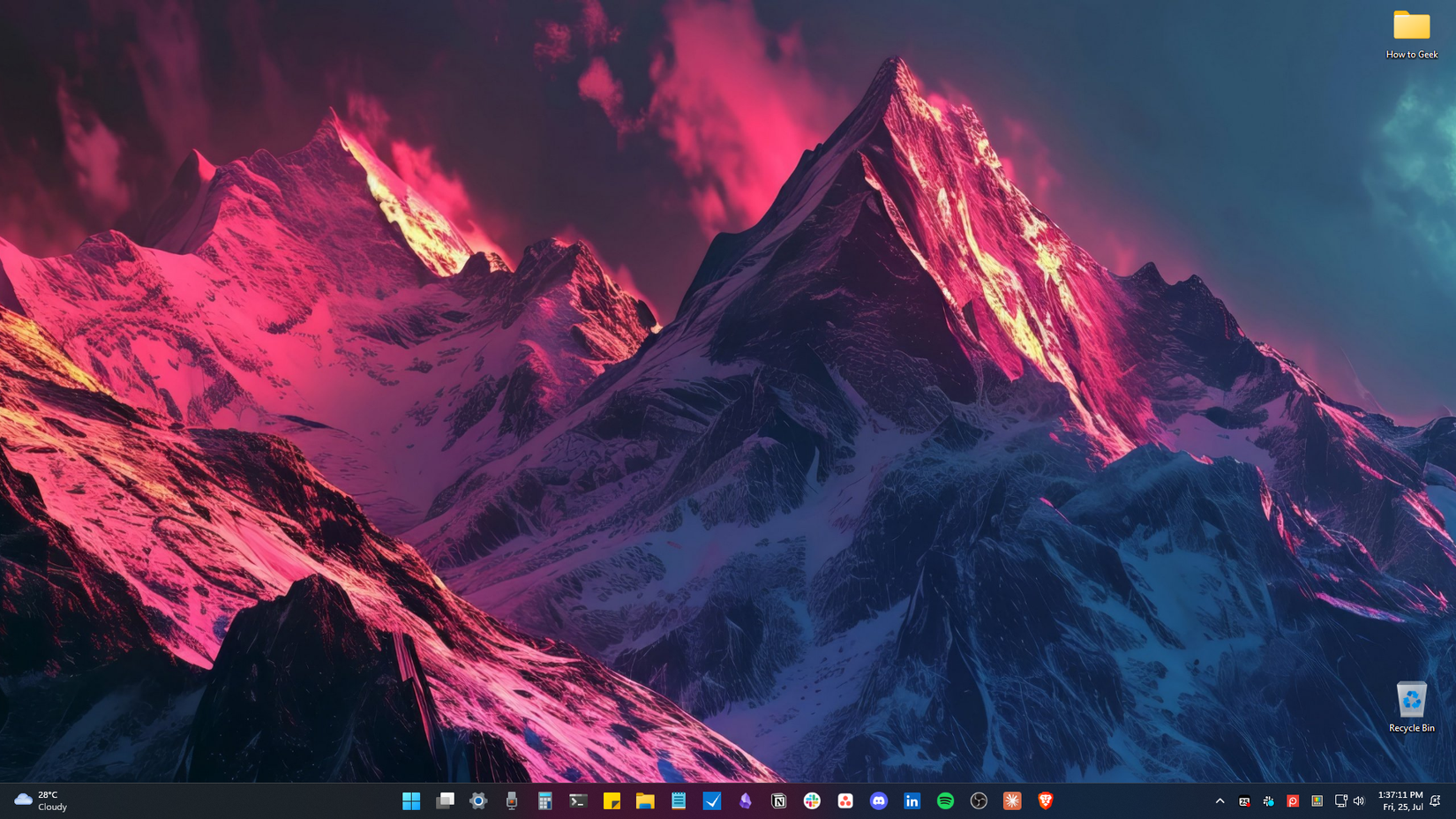Launch Windows Terminal
This screenshot has height=819, width=1456.
click(x=579, y=800)
